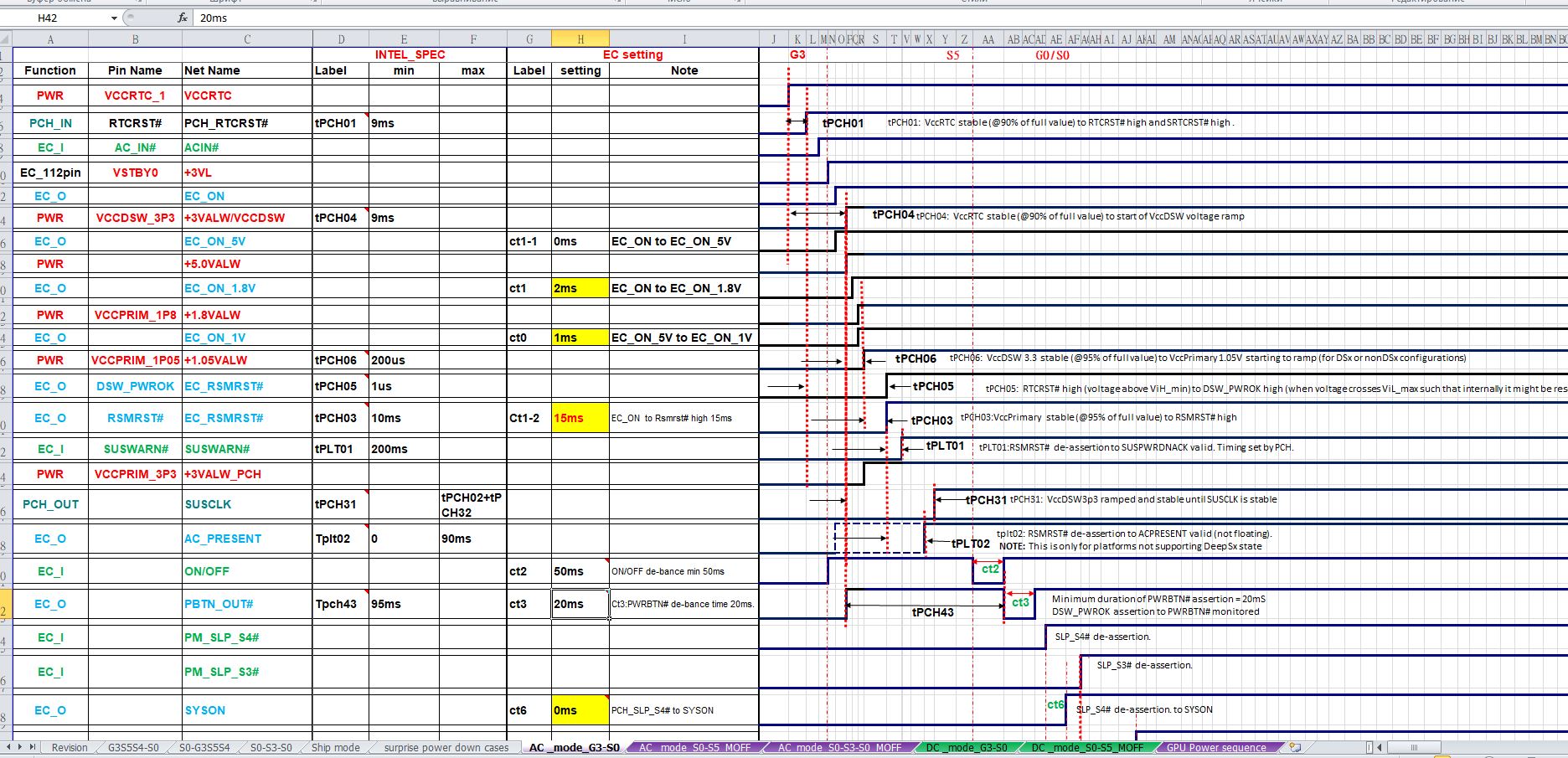Select the '+3VALW/VCCDSW' cell
This screenshot has height=758, width=1568.
click(x=247, y=218)
